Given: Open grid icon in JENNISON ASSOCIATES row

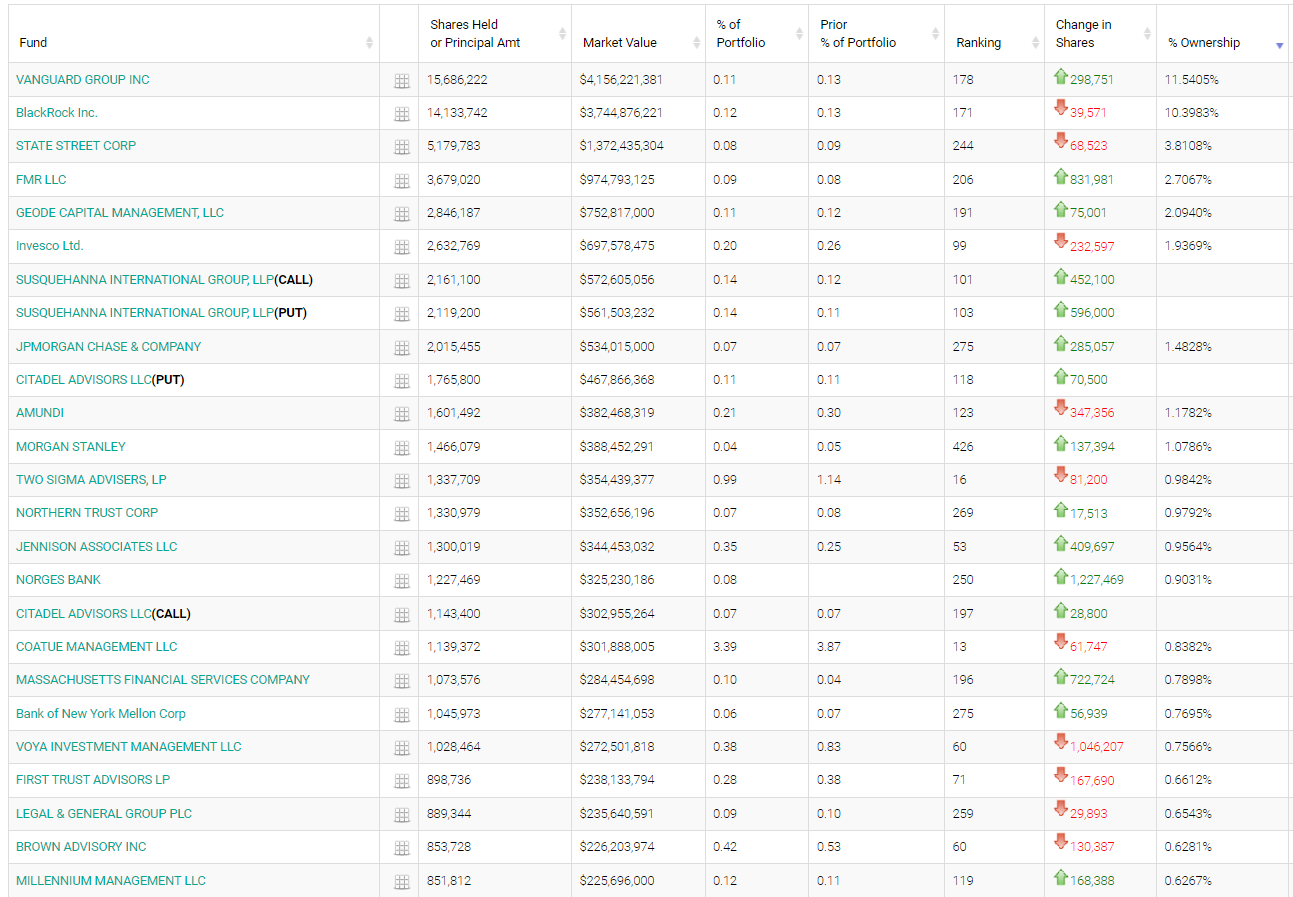Looking at the screenshot, I should click(x=402, y=548).
